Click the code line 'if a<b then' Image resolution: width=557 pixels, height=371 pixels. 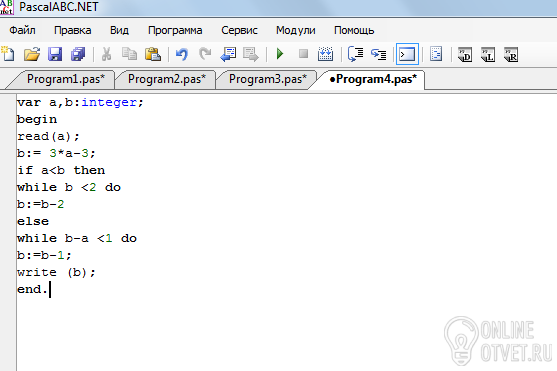coord(61,170)
